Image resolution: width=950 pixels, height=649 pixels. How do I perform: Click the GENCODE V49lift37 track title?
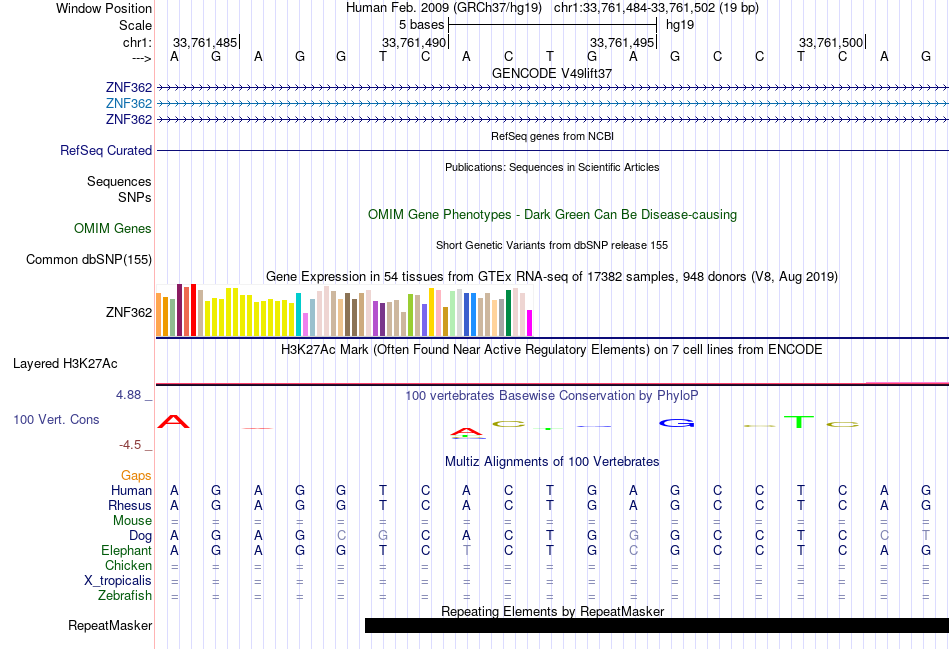[x=551, y=73]
